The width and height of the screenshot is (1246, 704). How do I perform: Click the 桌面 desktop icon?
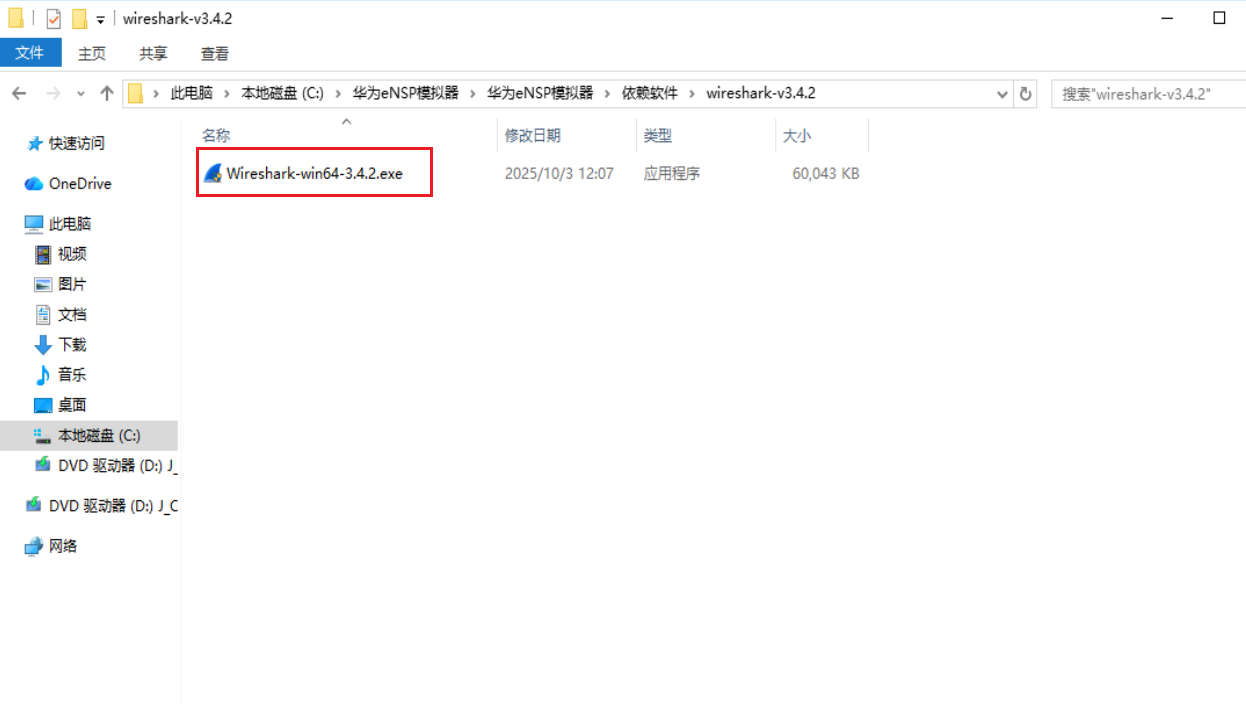[x=43, y=405]
